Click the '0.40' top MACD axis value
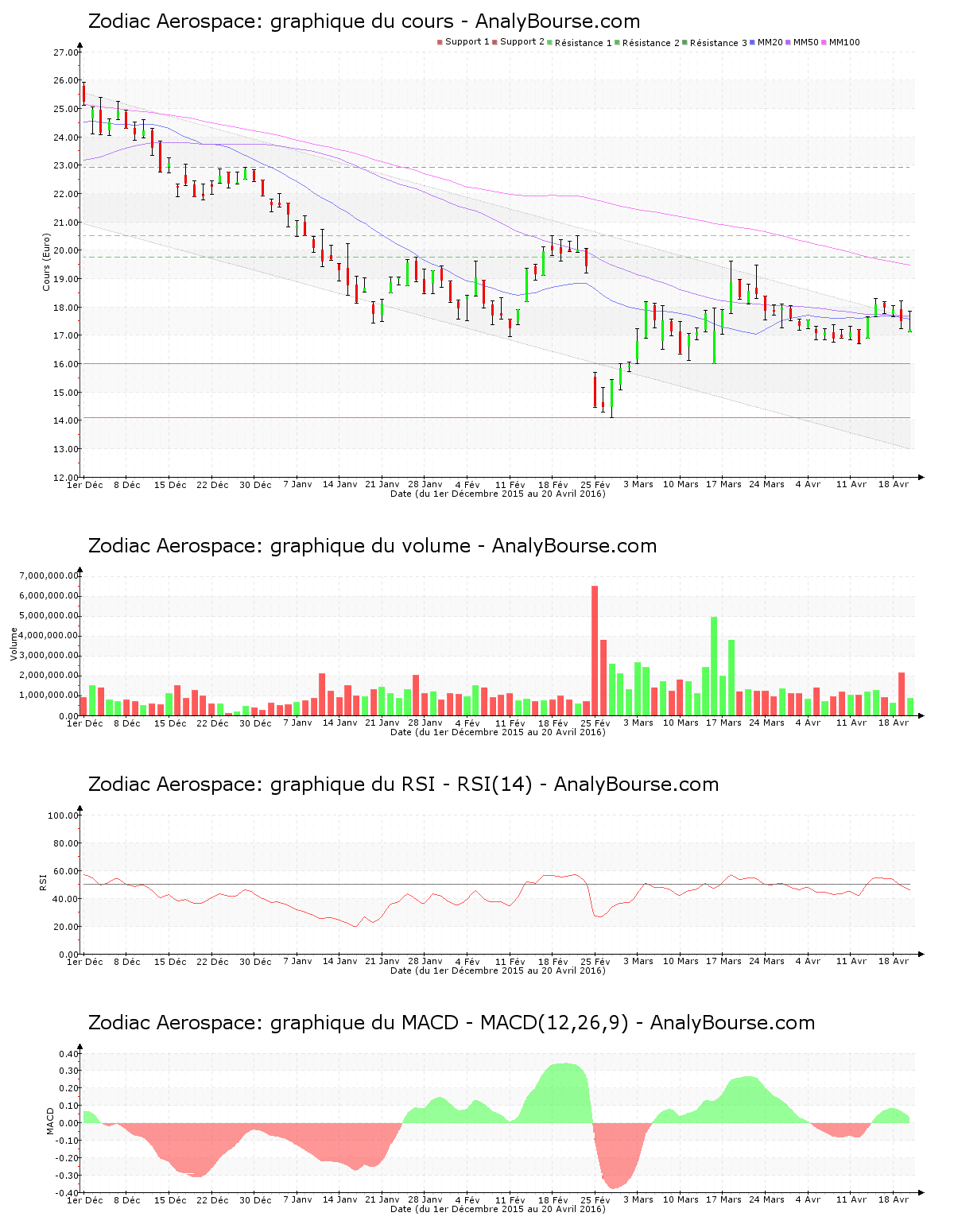Viewport: 954px width, 1232px height. (x=68, y=1054)
